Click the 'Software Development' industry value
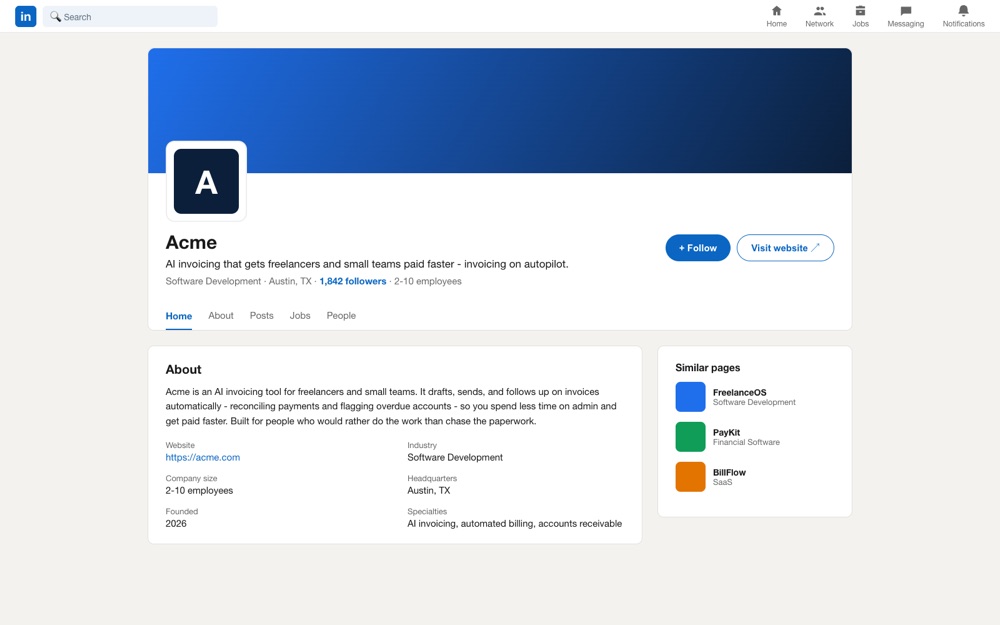The width and height of the screenshot is (1000, 625). pos(455,457)
